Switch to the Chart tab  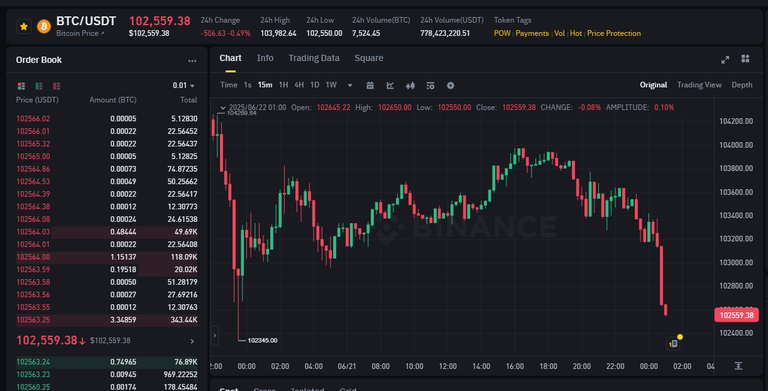pos(230,58)
